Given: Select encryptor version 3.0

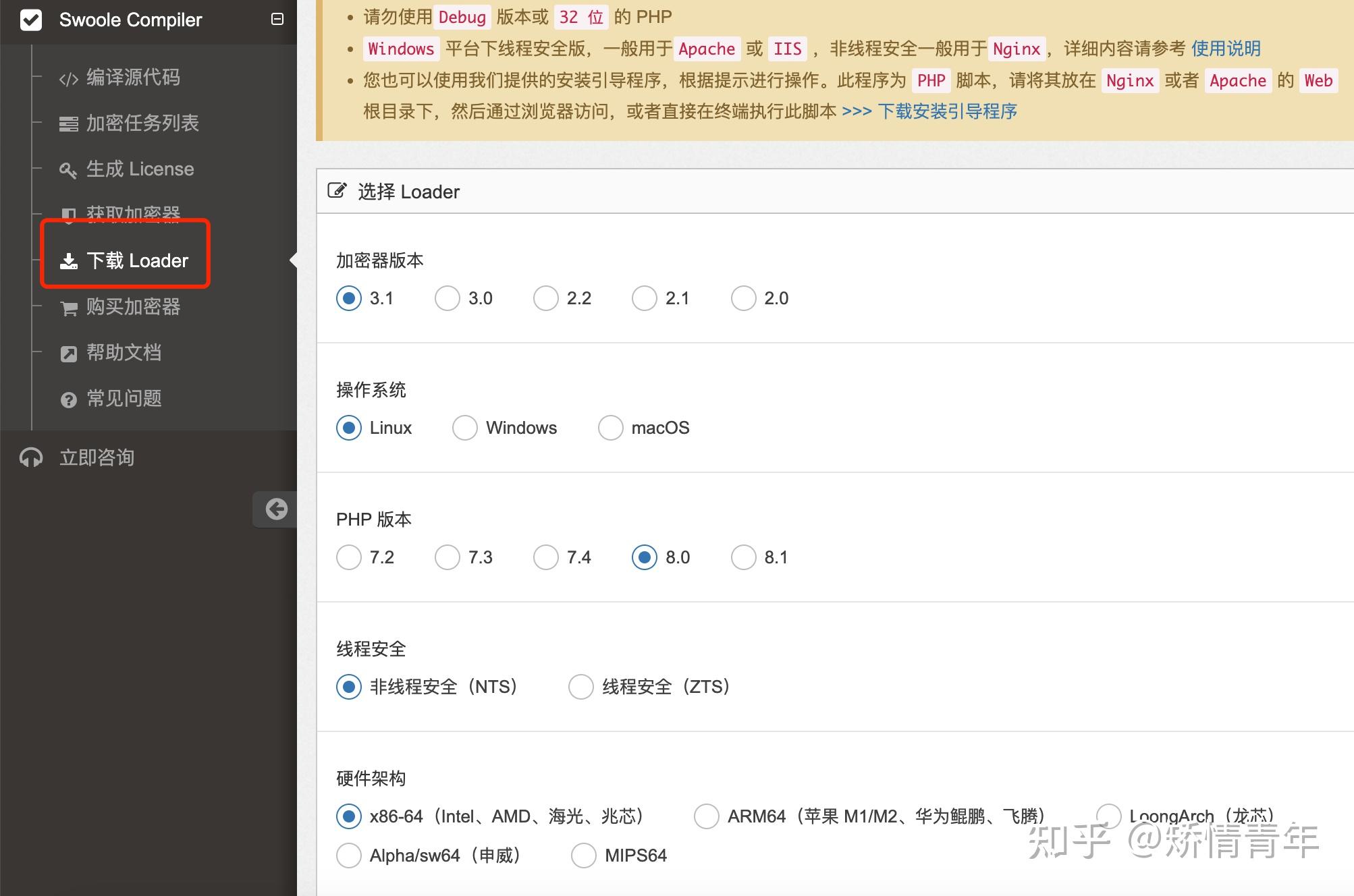Looking at the screenshot, I should tap(447, 298).
